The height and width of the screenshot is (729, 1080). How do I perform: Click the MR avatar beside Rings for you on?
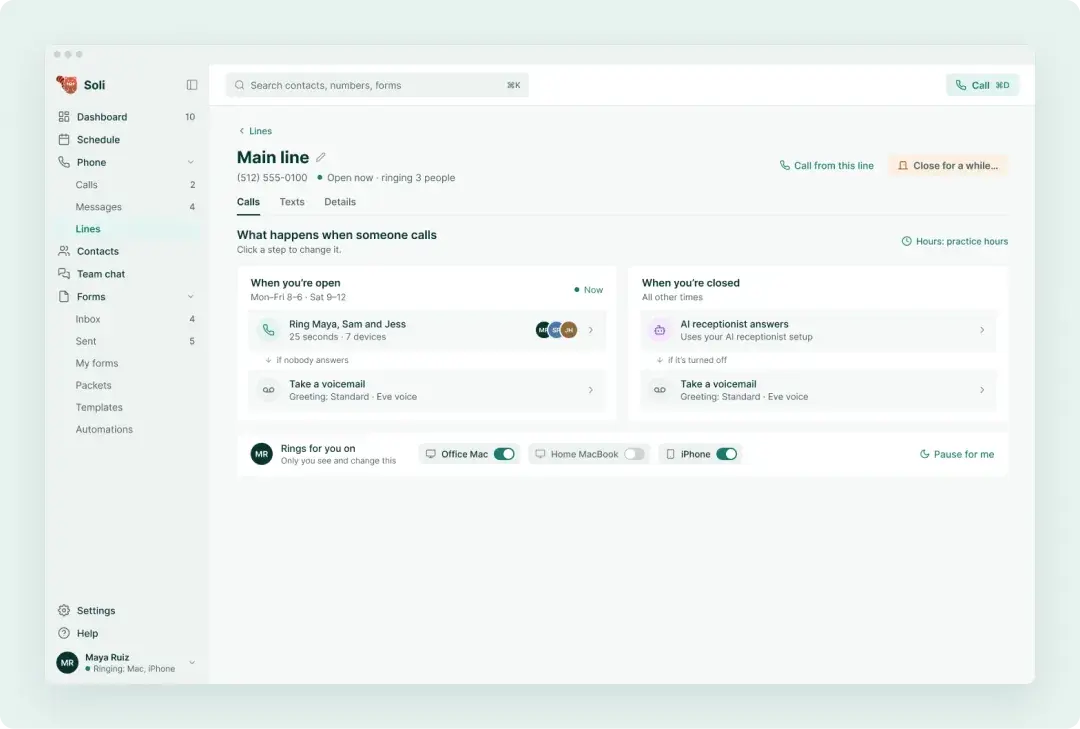tap(262, 454)
